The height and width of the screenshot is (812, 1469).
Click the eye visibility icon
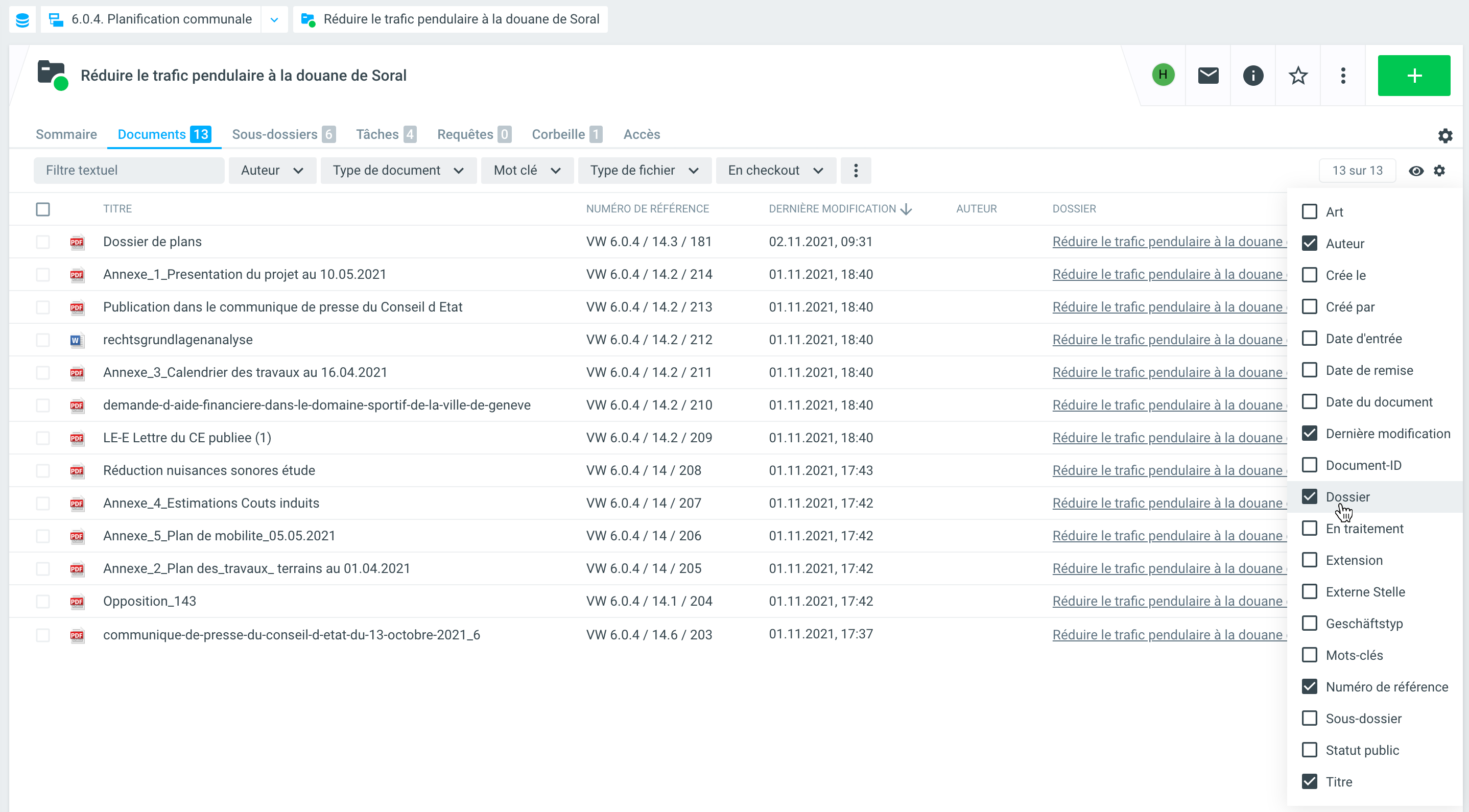(1416, 171)
